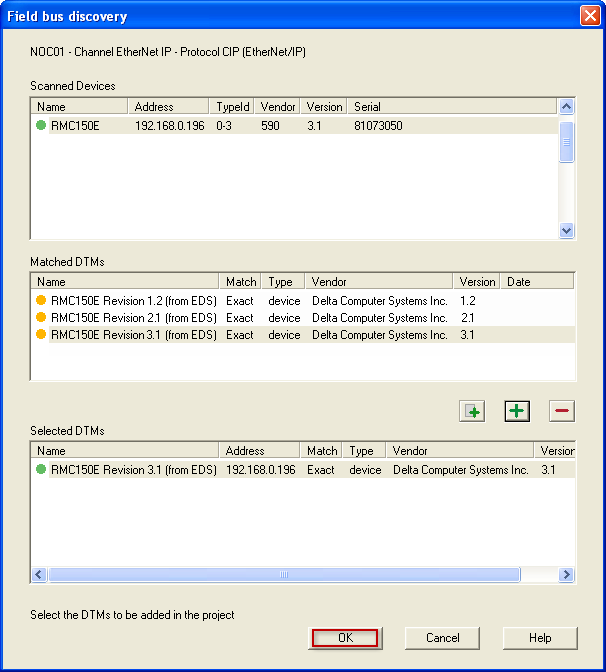The width and height of the screenshot is (606, 672).
Task: Click green status dot of scanned RMC150E
Action: click(41, 125)
